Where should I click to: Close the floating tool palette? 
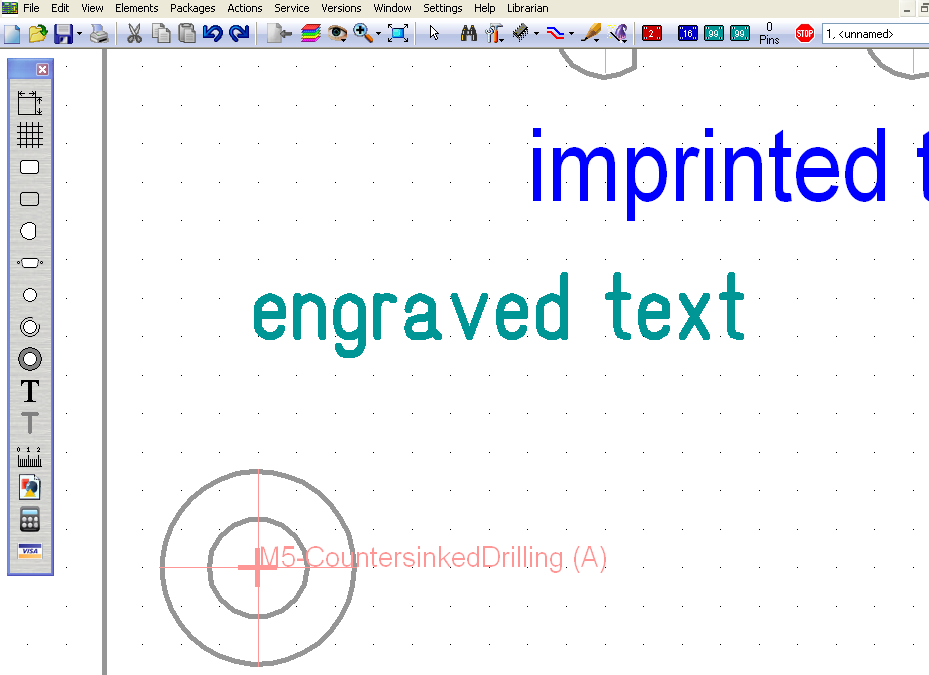42,70
